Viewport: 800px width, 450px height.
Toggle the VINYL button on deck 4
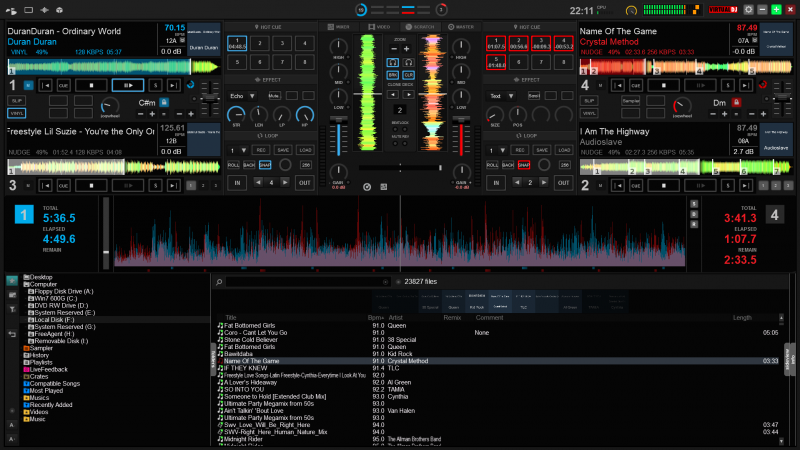click(589, 113)
